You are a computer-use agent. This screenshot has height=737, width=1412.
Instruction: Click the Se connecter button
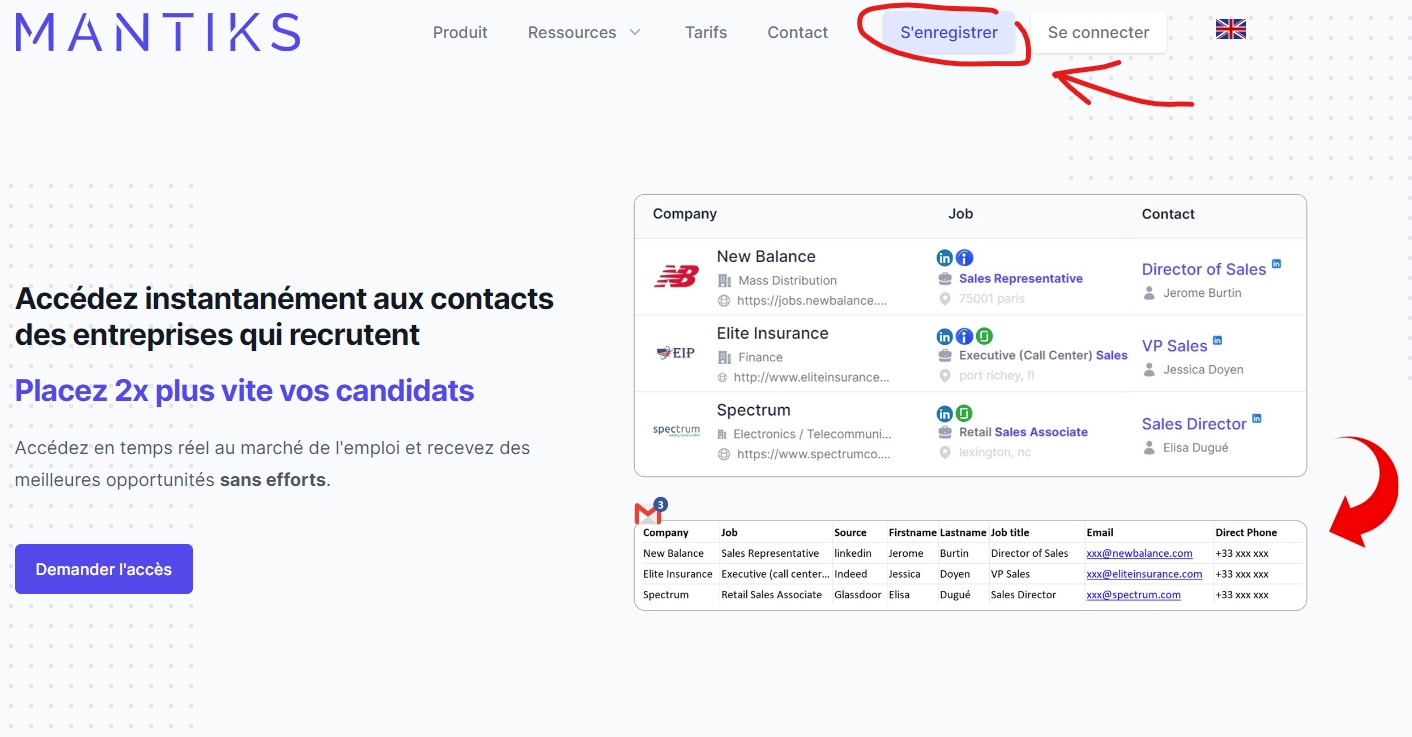1099,32
